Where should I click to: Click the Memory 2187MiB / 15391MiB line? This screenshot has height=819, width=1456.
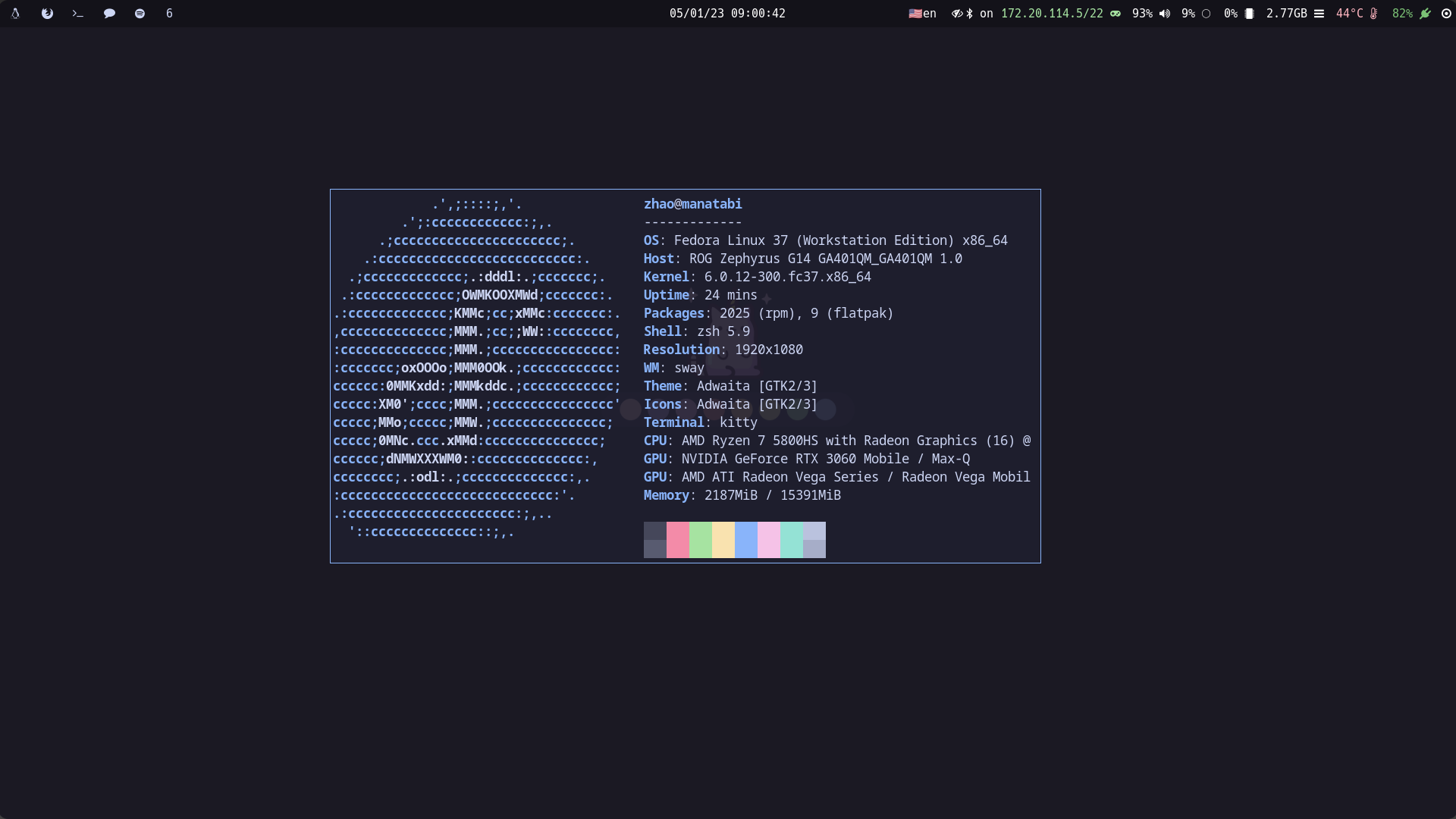tap(742, 495)
